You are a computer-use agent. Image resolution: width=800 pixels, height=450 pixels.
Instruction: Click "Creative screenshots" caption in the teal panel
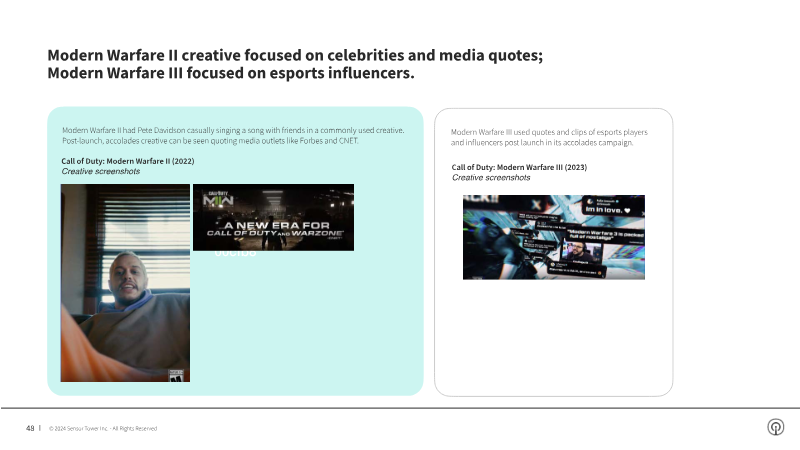(101, 172)
